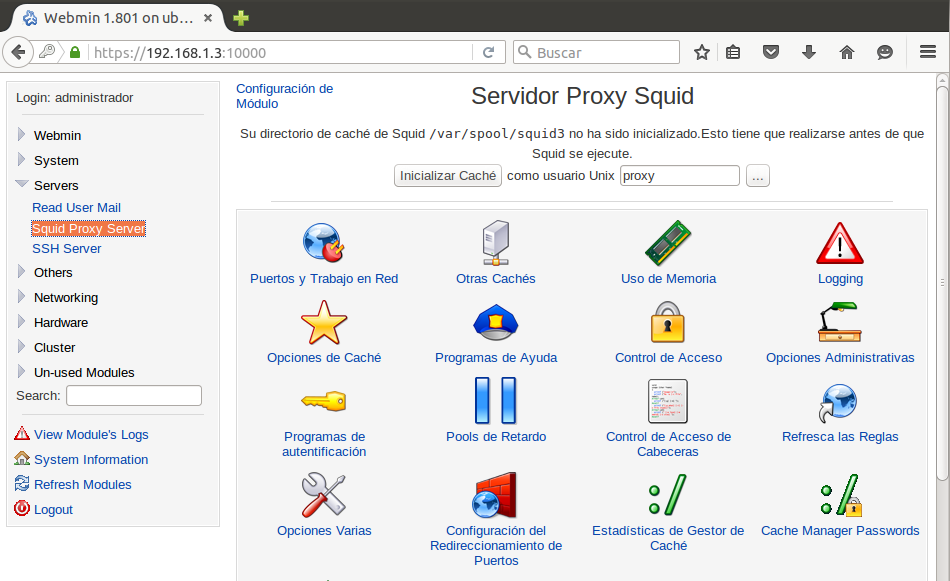This screenshot has width=950, height=581.
Task: Open Read User Mail module
Action: click(x=76, y=208)
